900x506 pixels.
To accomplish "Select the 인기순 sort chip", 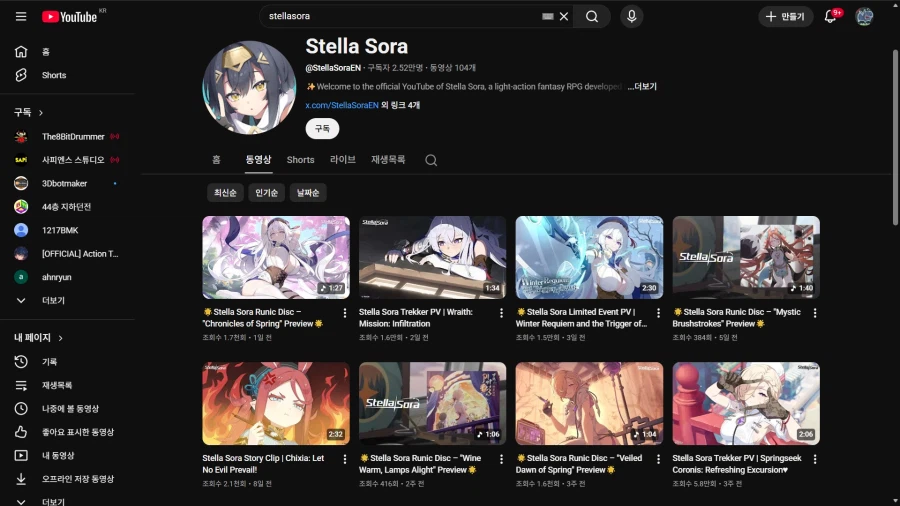I will 267,193.
